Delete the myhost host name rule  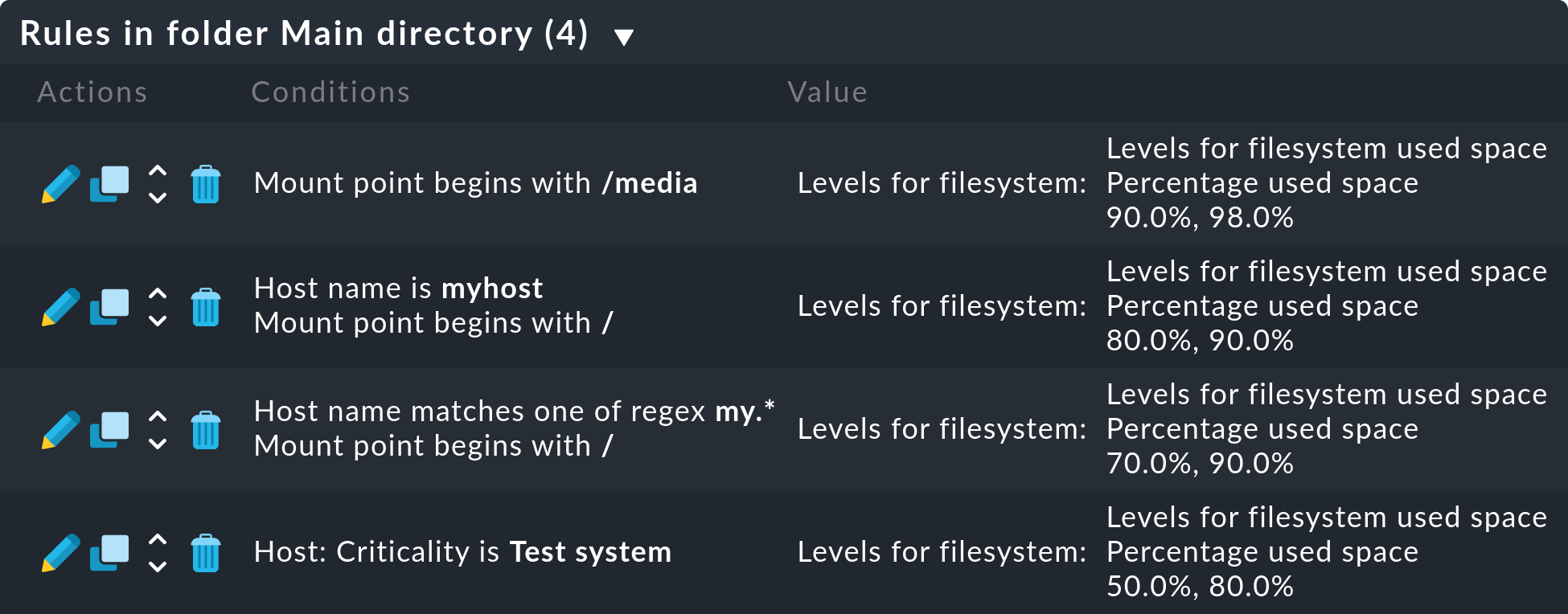206,307
